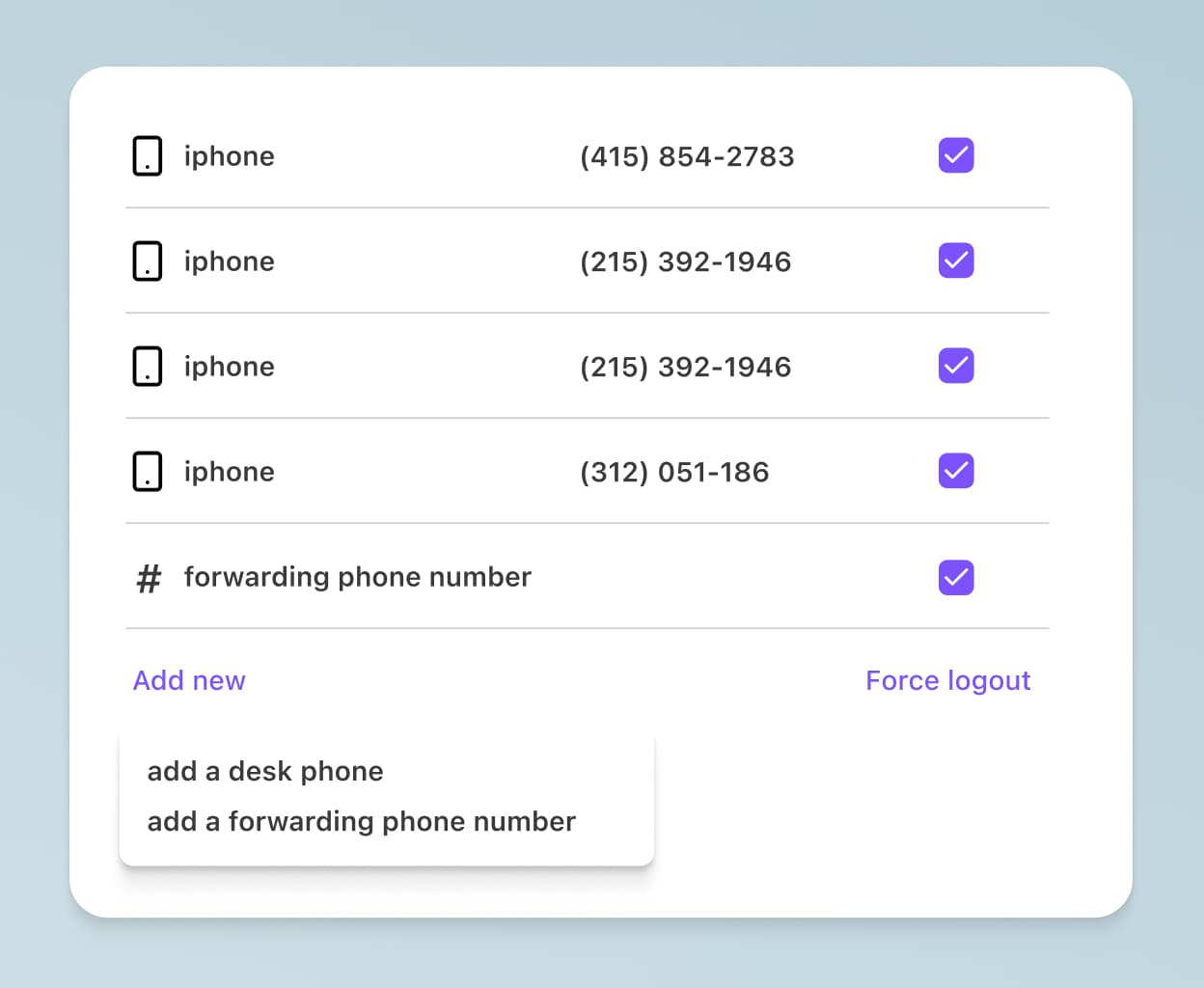
Task: Disable the forwarding phone number checkbox
Action: (956, 577)
